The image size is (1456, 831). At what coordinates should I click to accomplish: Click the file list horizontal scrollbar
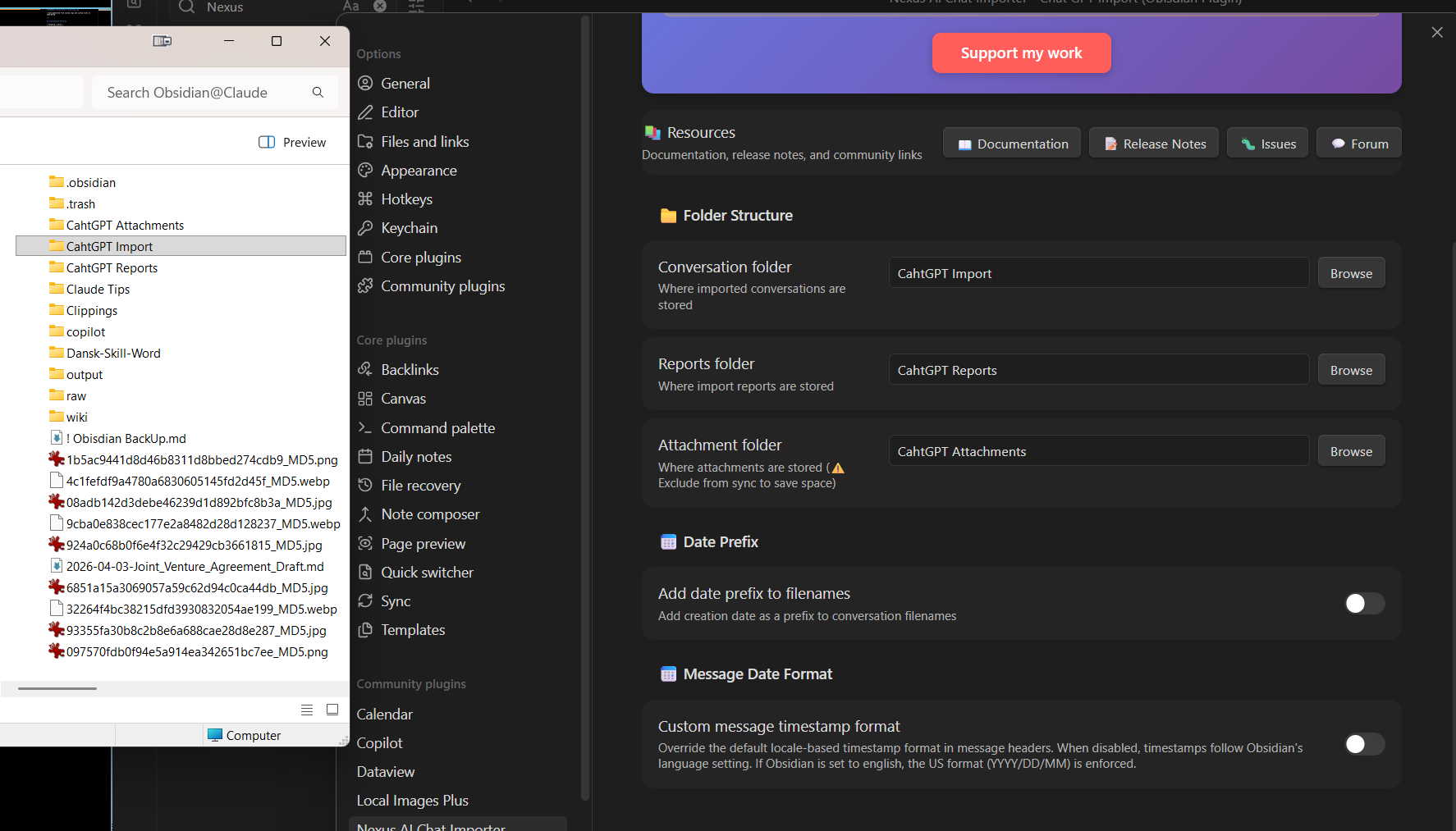click(57, 688)
